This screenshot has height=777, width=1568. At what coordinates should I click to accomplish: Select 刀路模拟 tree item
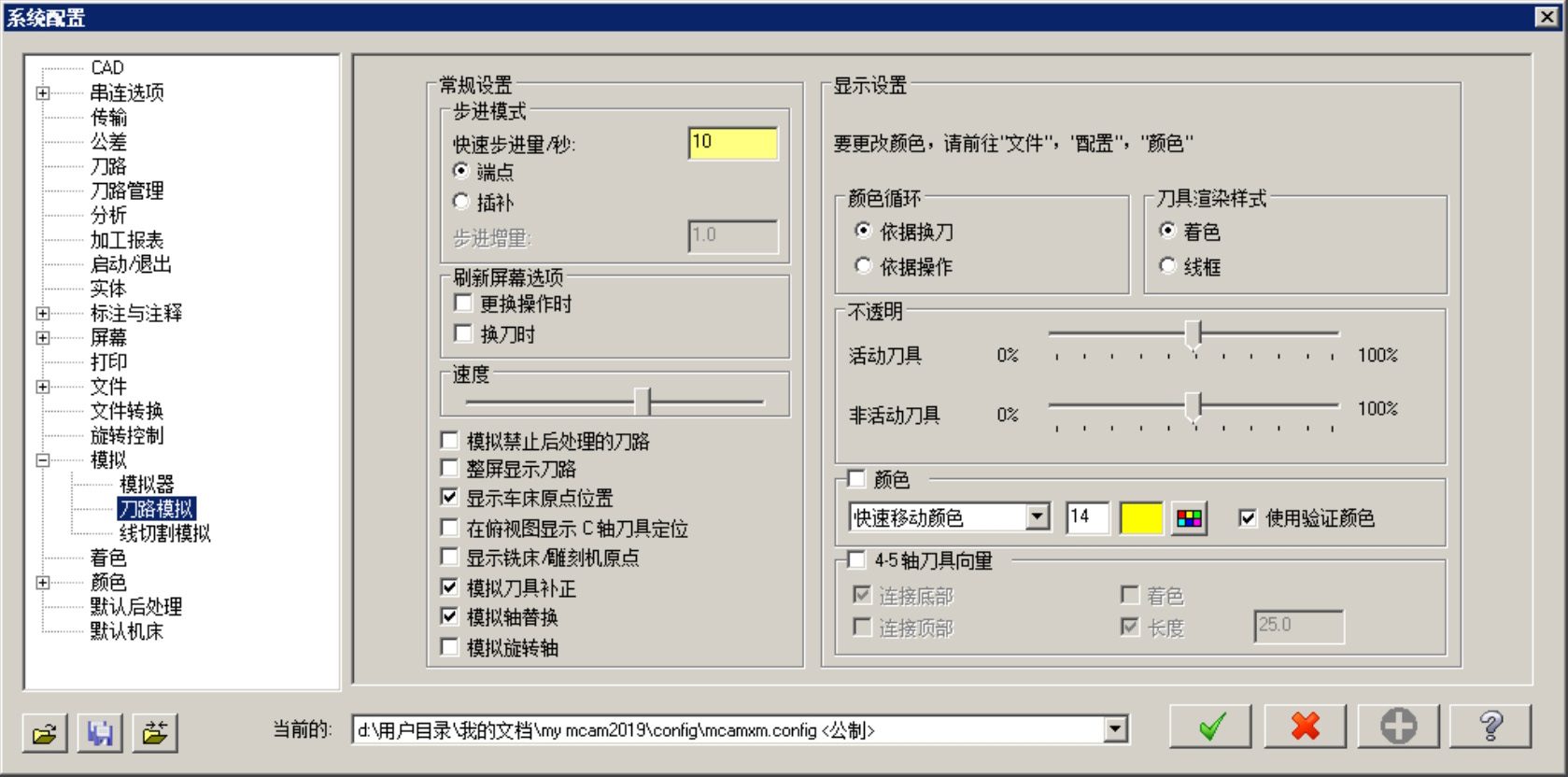(x=156, y=509)
